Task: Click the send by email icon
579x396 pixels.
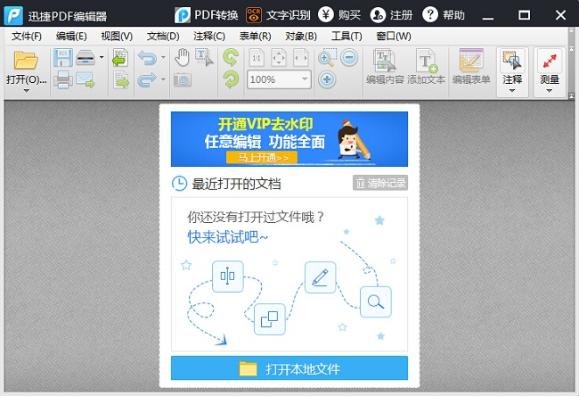Action: (x=86, y=79)
